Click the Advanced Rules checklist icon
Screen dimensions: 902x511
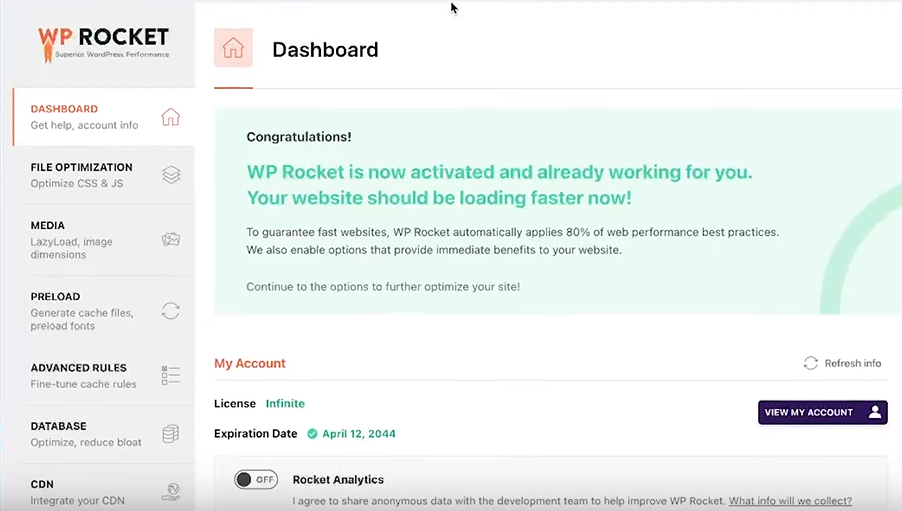click(x=171, y=375)
